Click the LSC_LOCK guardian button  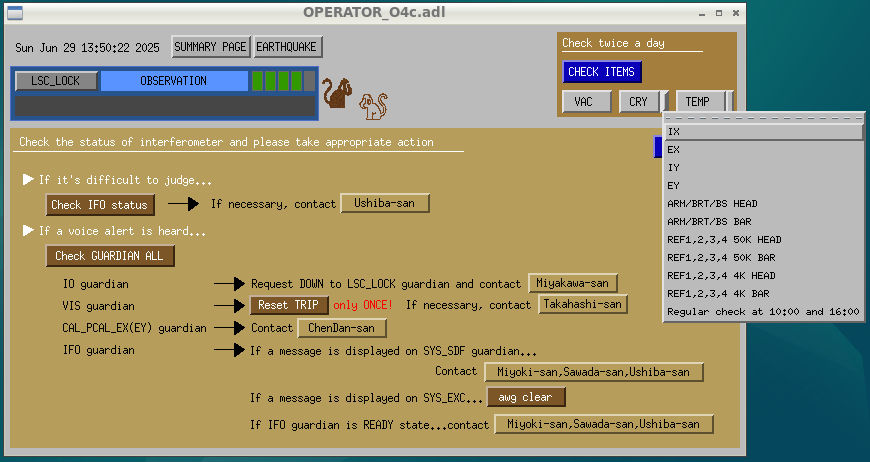tap(56, 81)
